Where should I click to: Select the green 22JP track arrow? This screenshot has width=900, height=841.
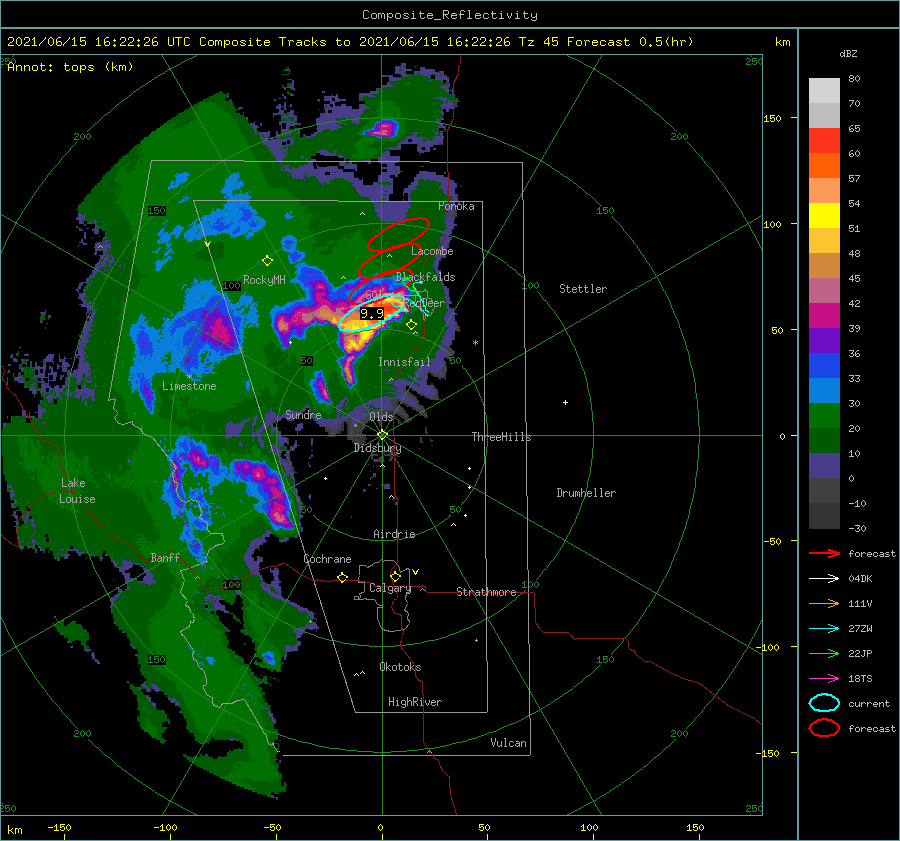[824, 653]
